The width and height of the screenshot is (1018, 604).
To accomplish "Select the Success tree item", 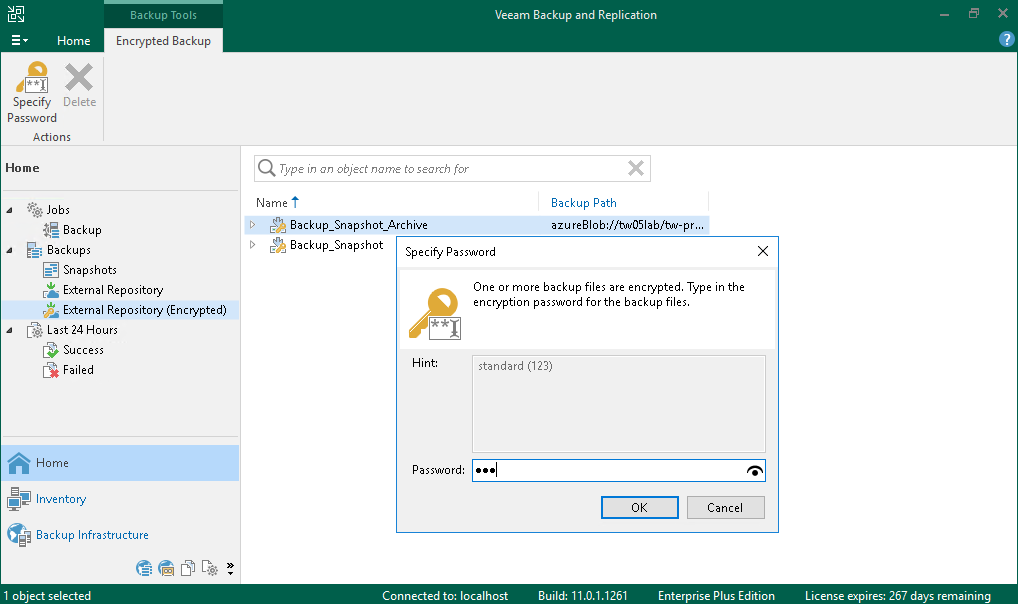I will (83, 350).
